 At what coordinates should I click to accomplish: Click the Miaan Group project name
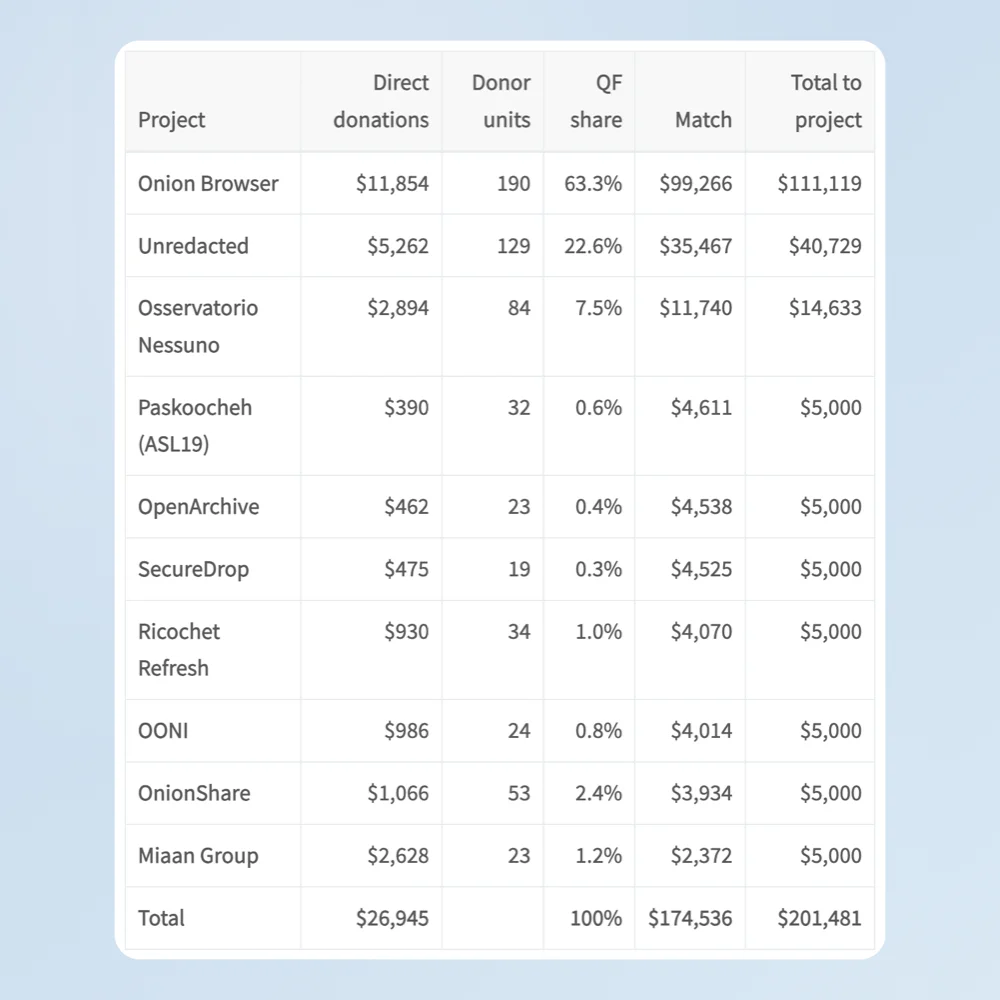(198, 856)
